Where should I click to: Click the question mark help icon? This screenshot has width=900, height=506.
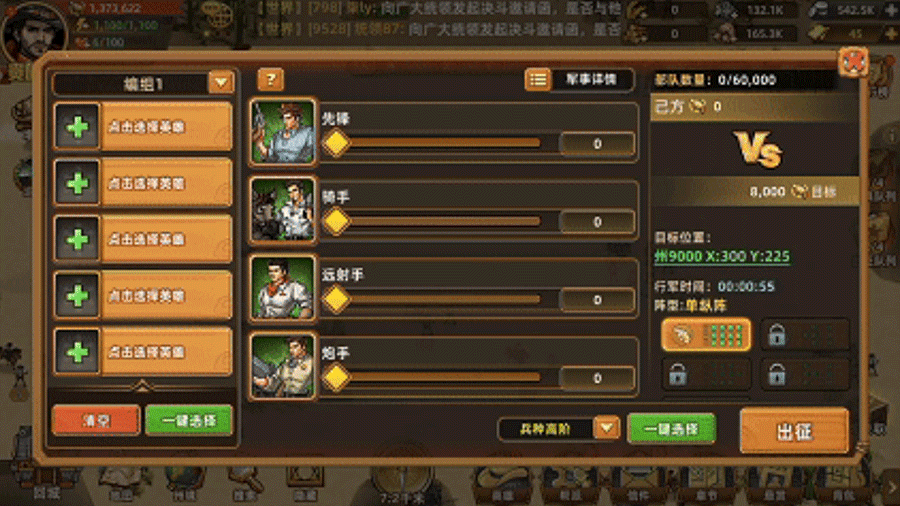coord(270,80)
